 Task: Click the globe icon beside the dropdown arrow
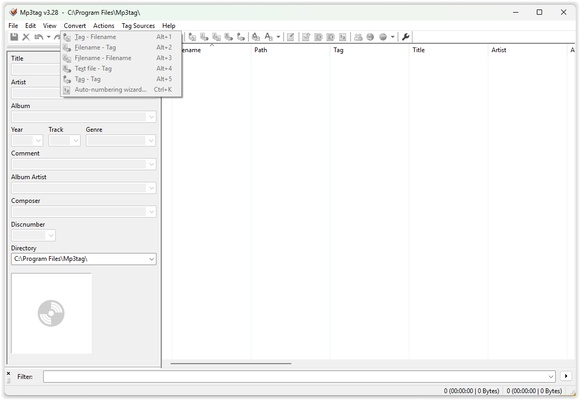coord(383,37)
